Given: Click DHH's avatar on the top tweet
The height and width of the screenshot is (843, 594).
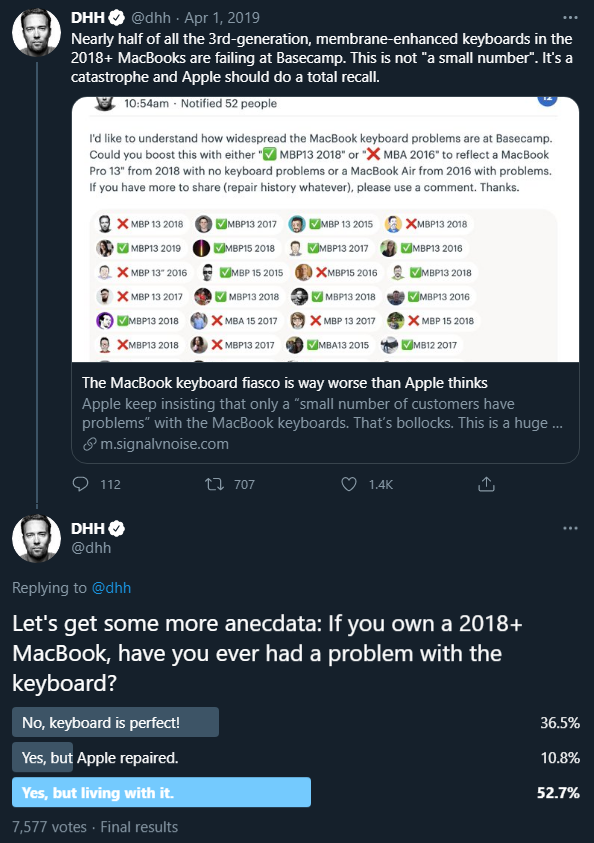Looking at the screenshot, I should coord(37,32).
